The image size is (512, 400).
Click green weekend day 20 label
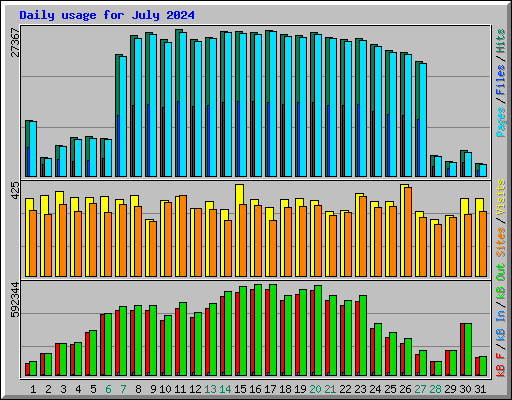coord(315,389)
